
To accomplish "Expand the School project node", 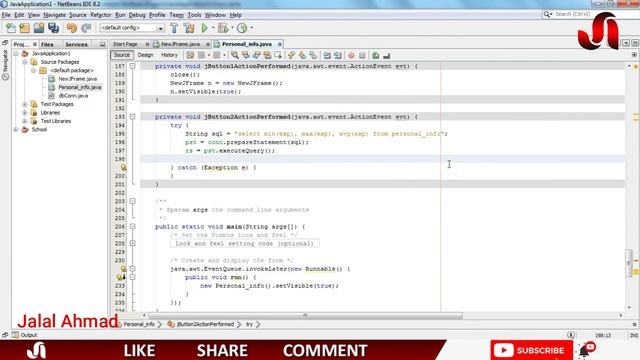I will [16, 129].
